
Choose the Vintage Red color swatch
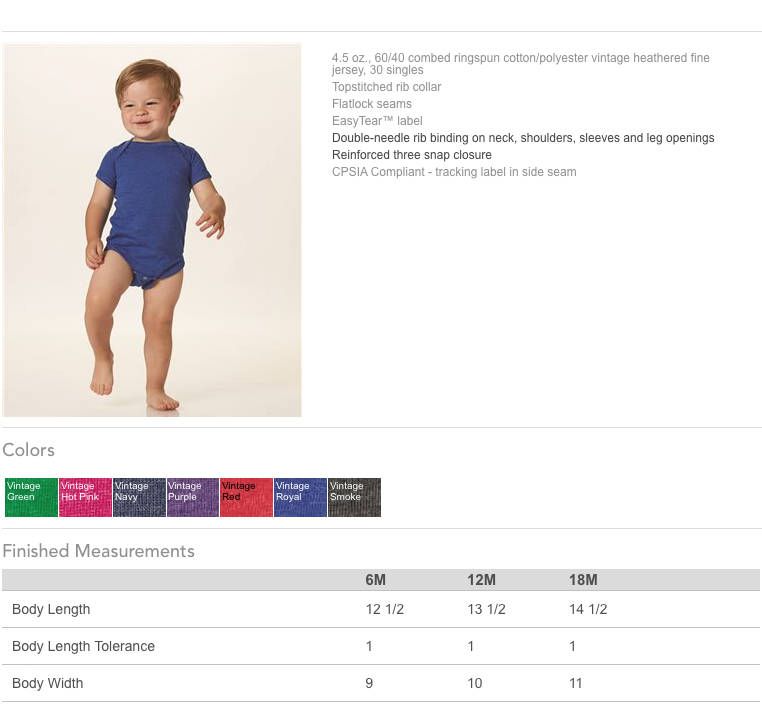point(246,497)
